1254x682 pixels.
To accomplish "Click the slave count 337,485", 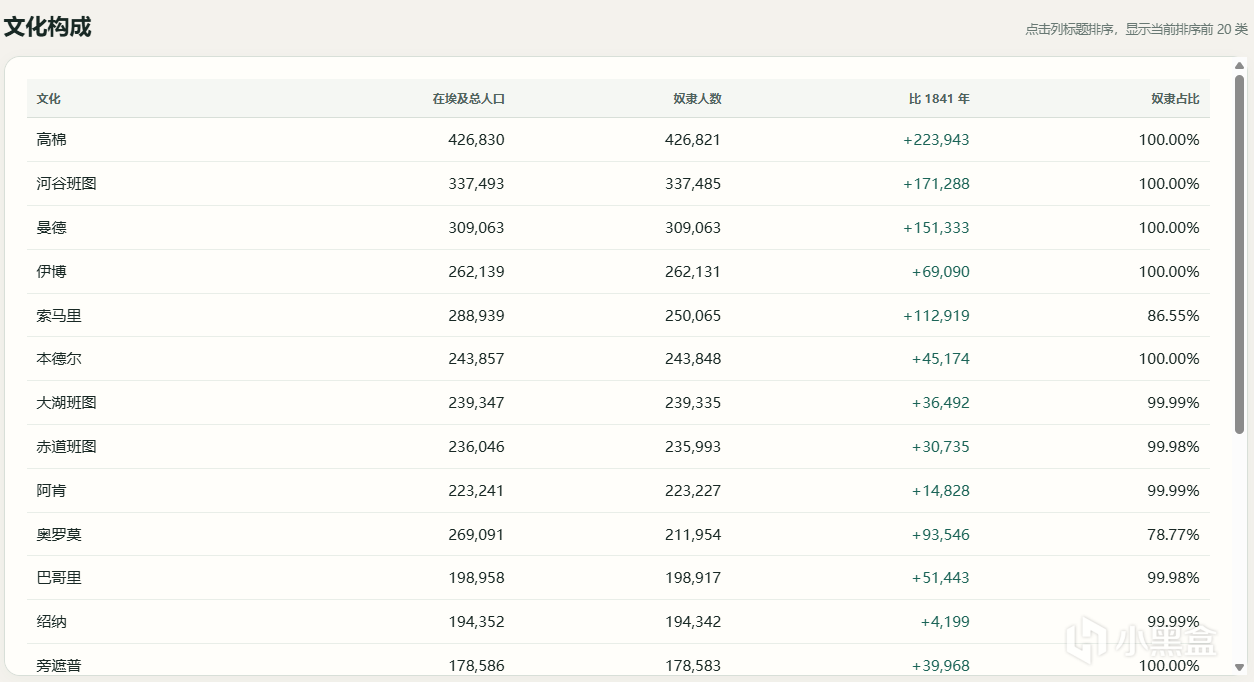I will (693, 184).
